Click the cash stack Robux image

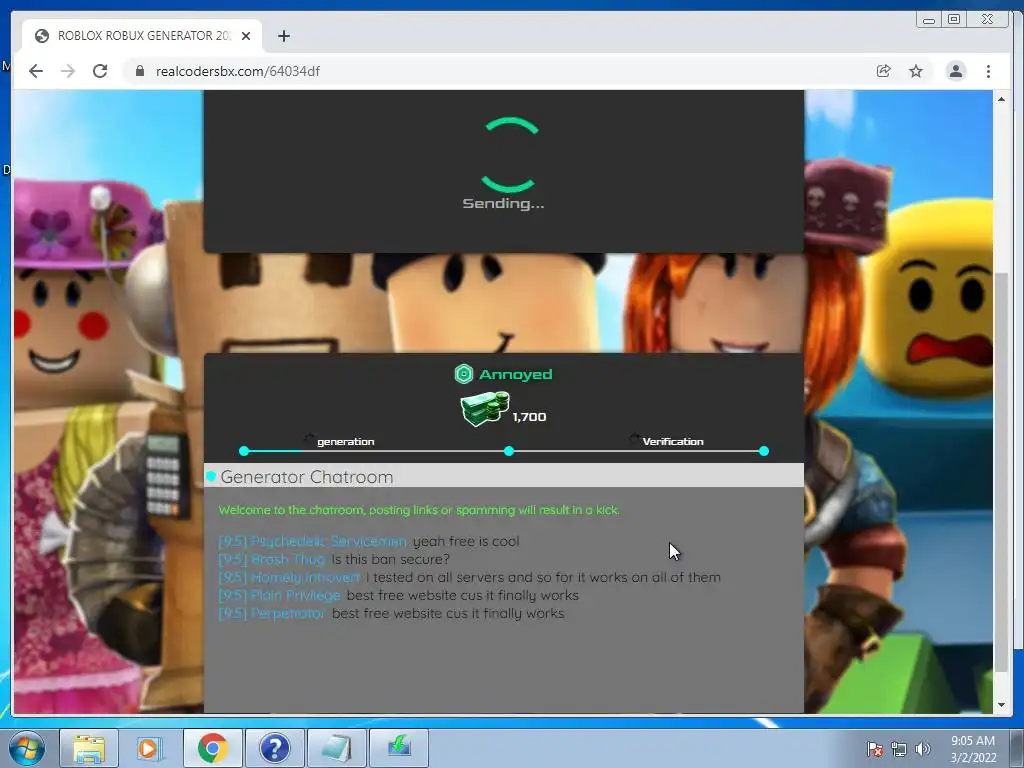pos(484,408)
